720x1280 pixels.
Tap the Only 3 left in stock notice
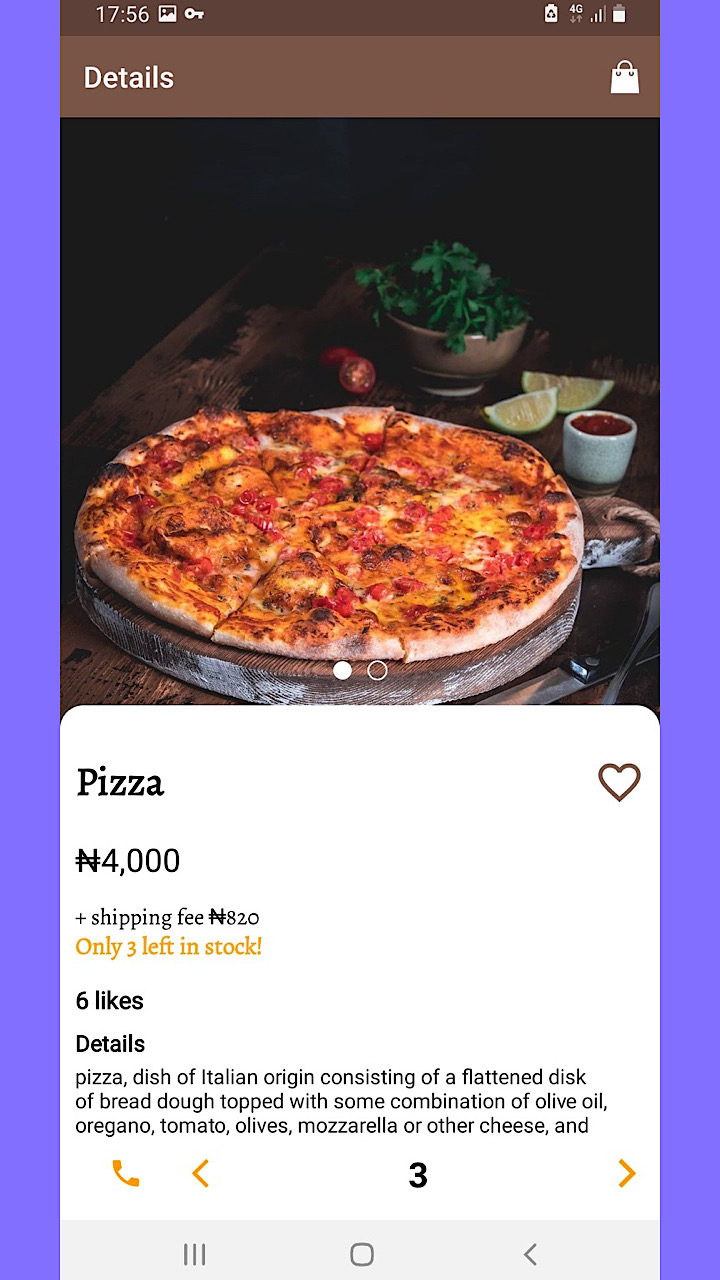[x=168, y=946]
